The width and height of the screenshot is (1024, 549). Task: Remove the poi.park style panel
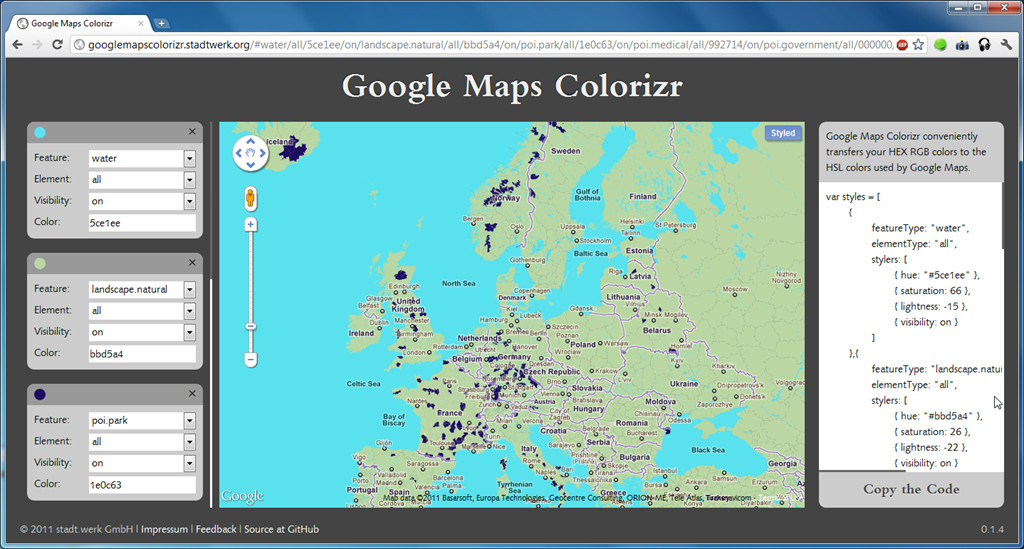(x=192, y=394)
